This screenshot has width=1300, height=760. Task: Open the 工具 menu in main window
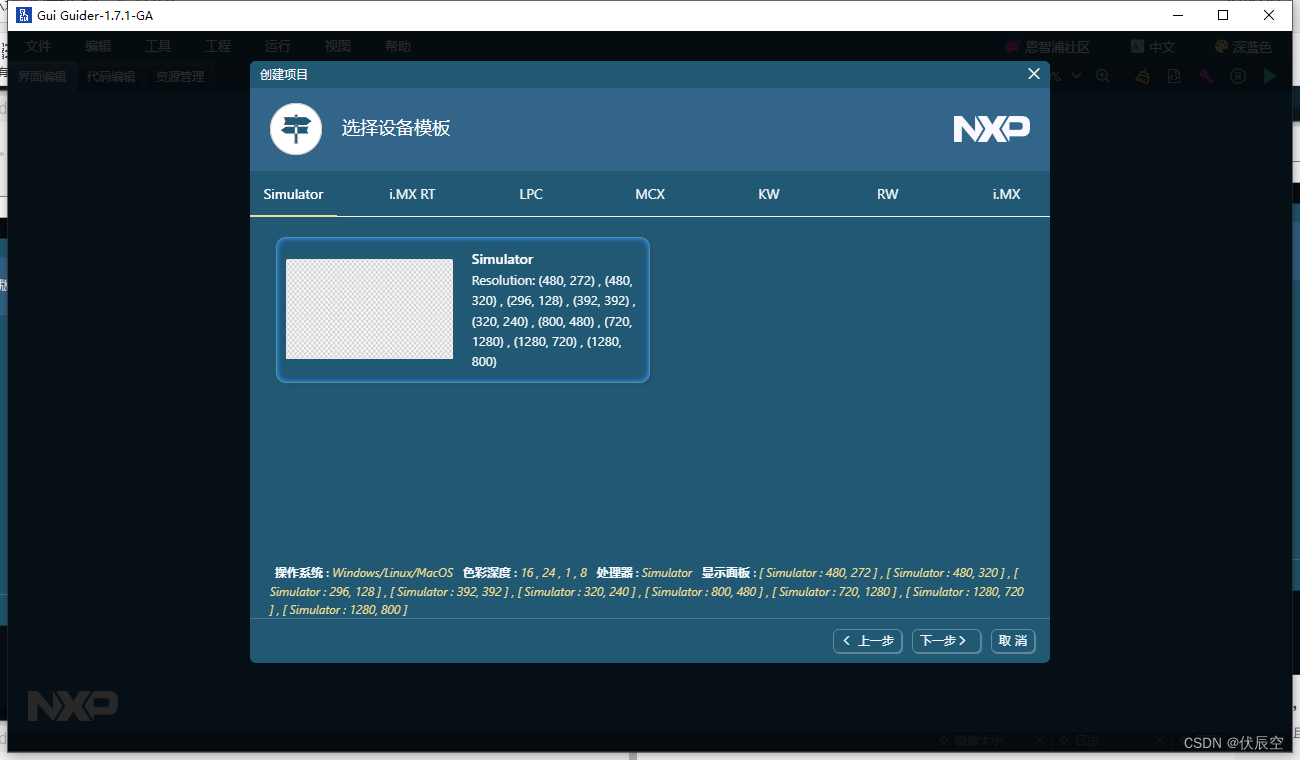coord(158,47)
